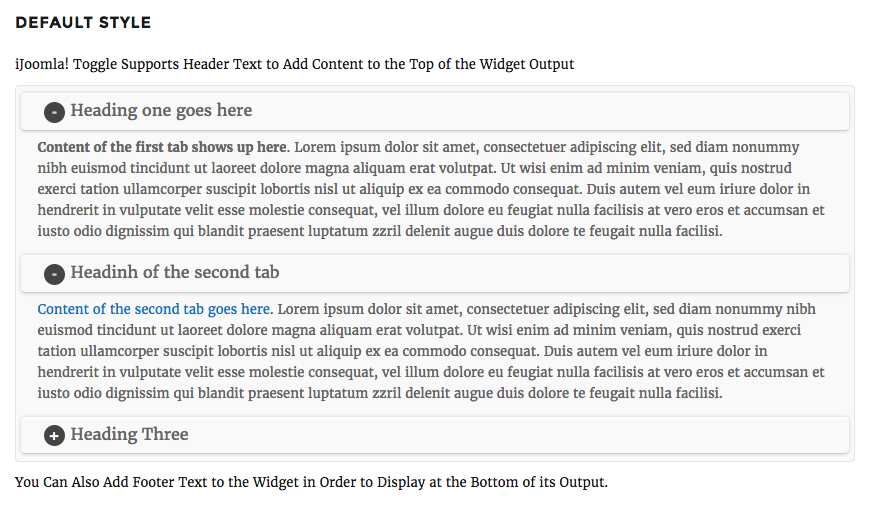
Task: Click the word 'iJoomla!' in the header sentence
Action: tap(42, 65)
